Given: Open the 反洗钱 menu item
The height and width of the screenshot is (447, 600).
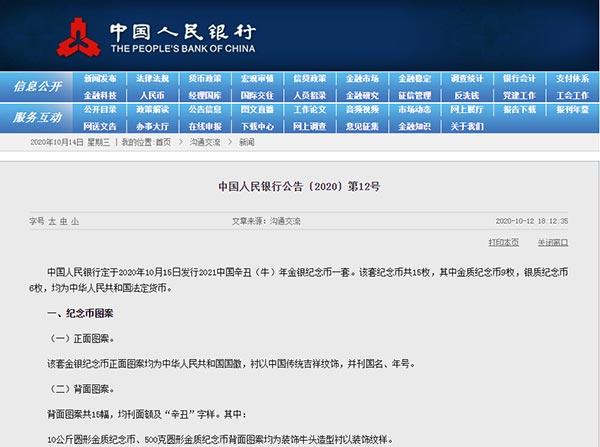Looking at the screenshot, I should click(467, 95).
